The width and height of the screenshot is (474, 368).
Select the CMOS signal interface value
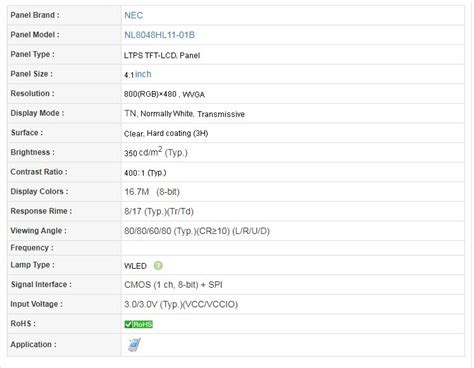pyautogui.click(x=173, y=285)
